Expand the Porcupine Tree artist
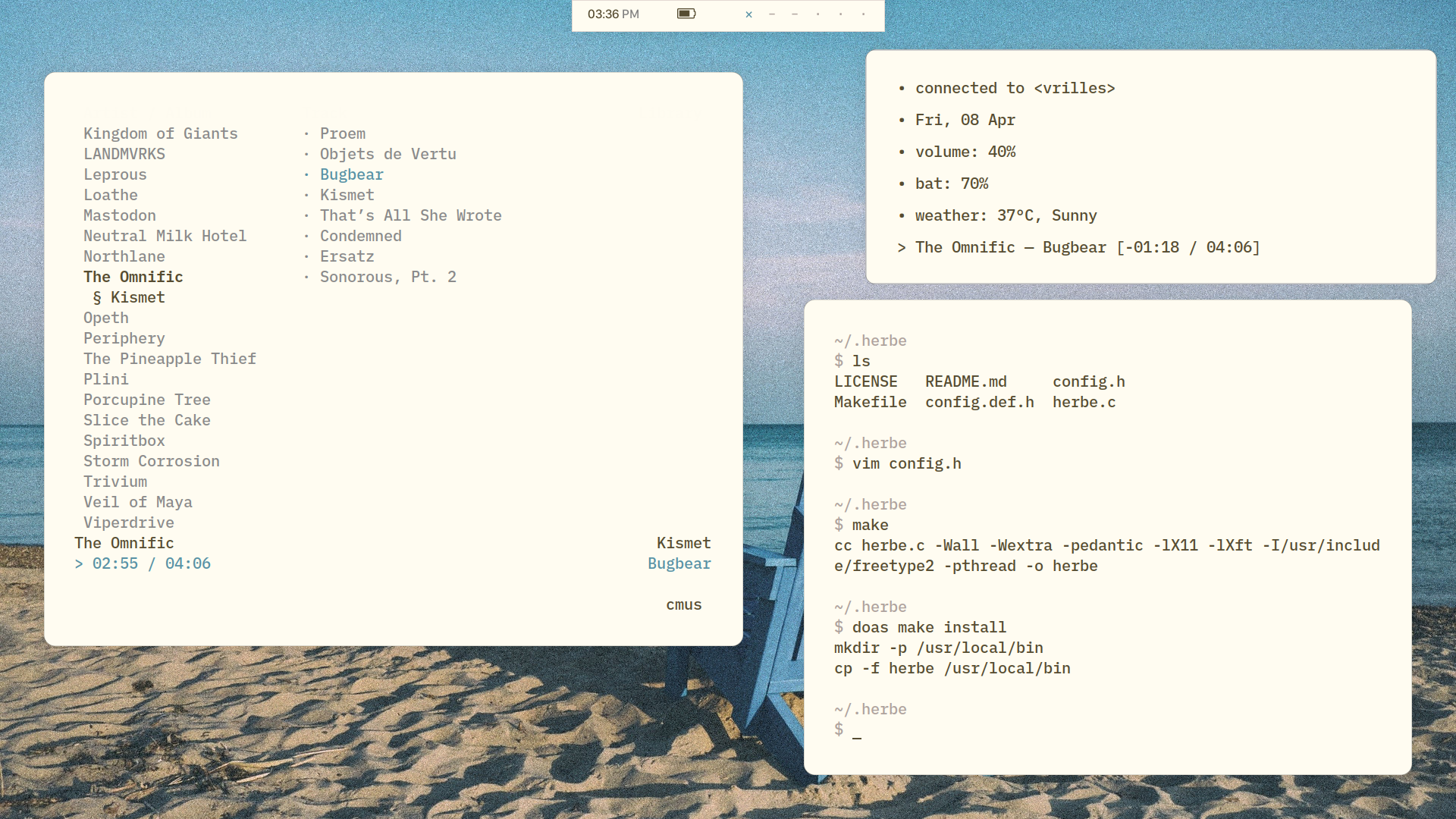Image resolution: width=1456 pixels, height=819 pixels. click(147, 400)
